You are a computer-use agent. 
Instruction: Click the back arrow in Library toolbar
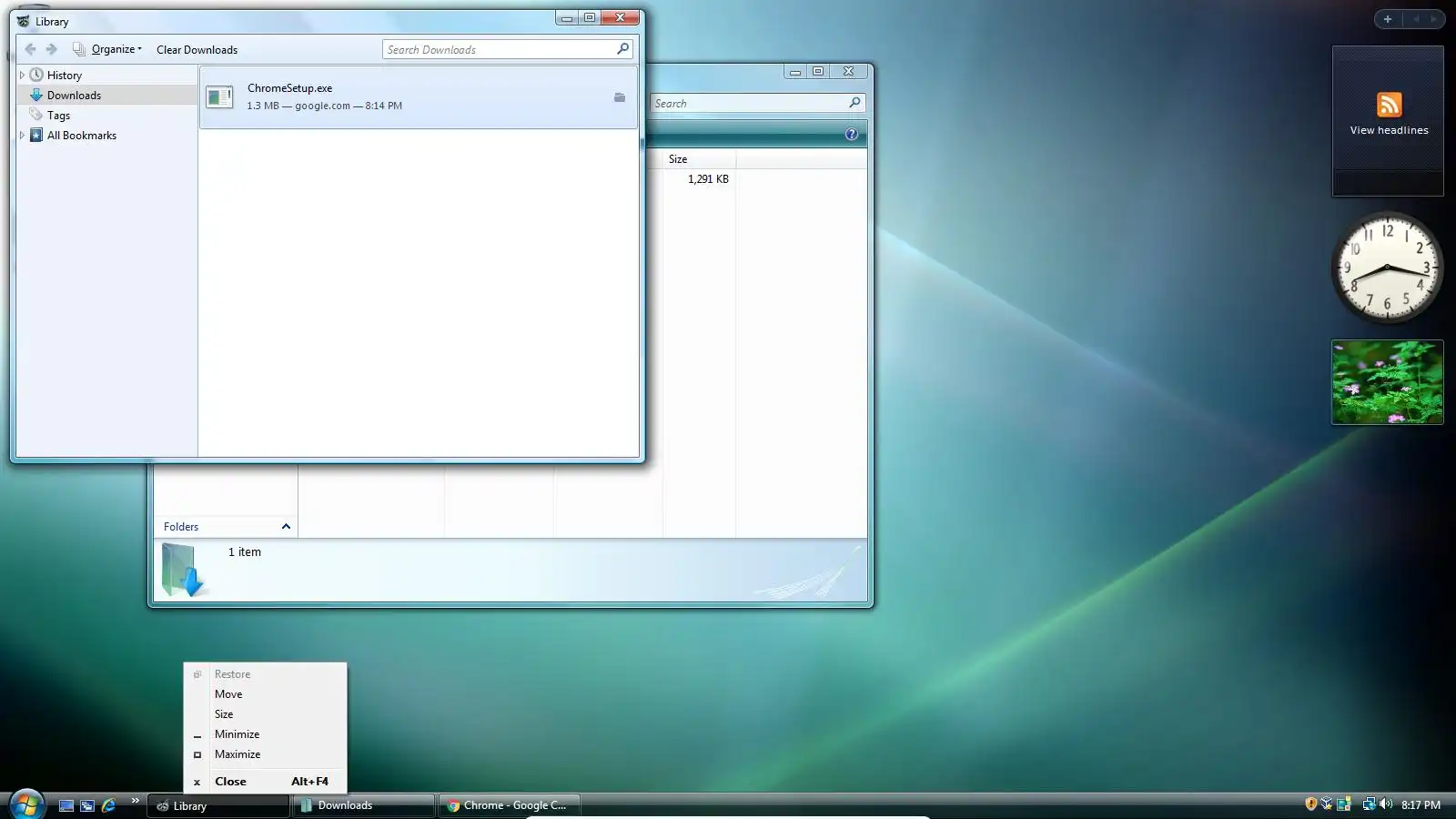[30, 49]
